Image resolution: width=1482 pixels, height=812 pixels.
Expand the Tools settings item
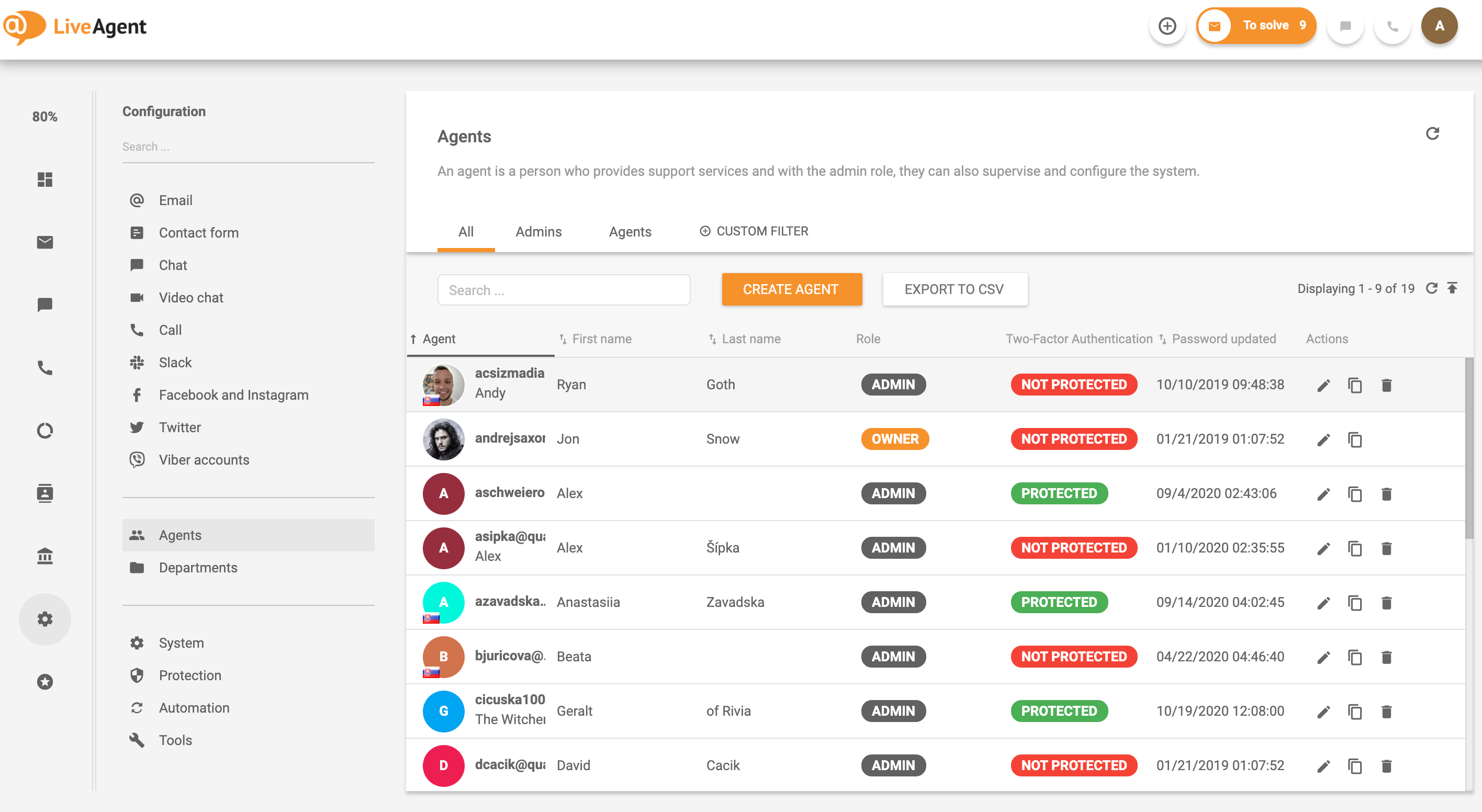click(248, 740)
